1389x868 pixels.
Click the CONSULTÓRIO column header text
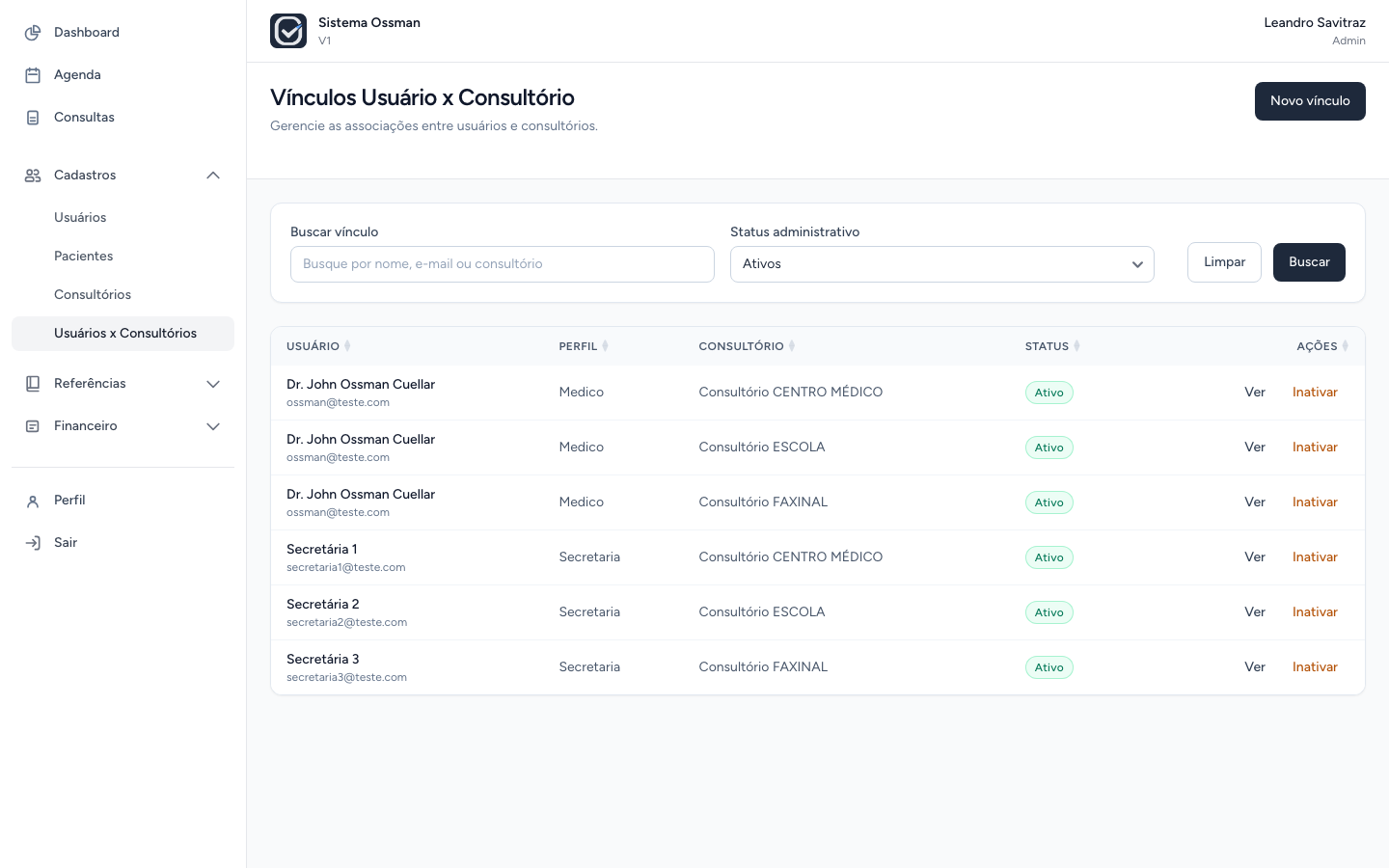[x=741, y=346]
